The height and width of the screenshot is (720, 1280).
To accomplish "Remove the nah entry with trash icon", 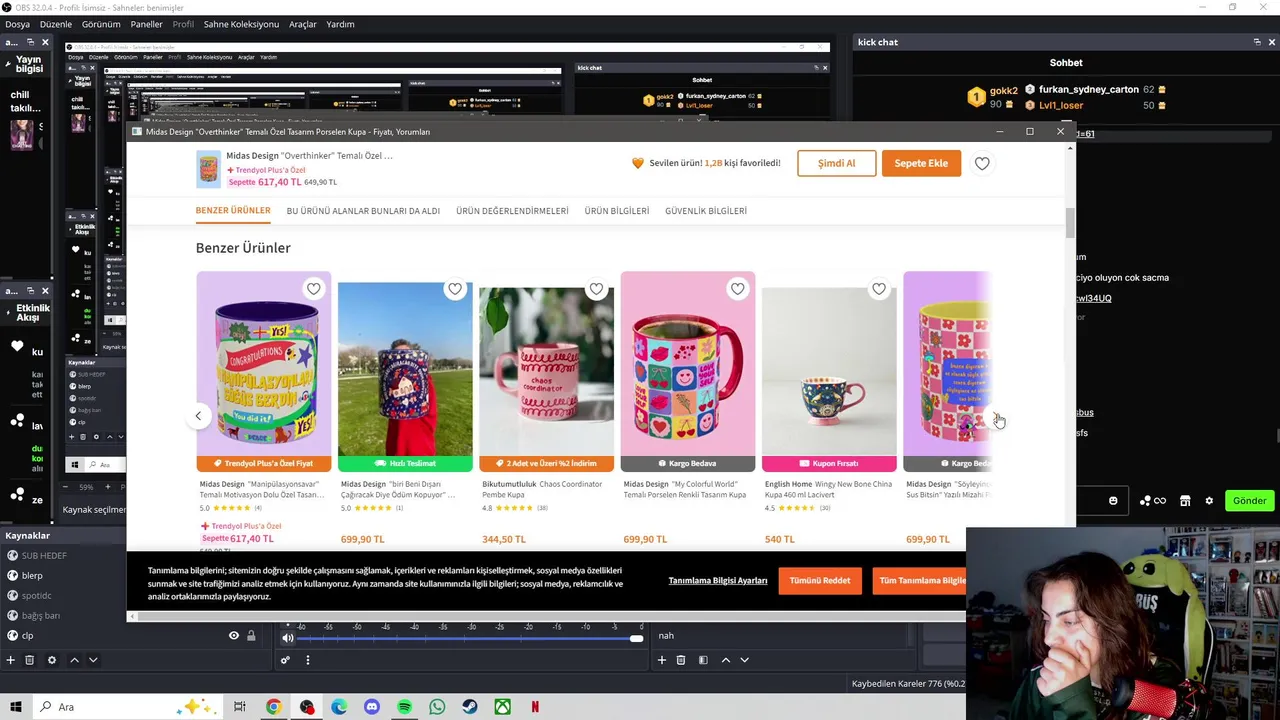I will [x=681, y=660].
